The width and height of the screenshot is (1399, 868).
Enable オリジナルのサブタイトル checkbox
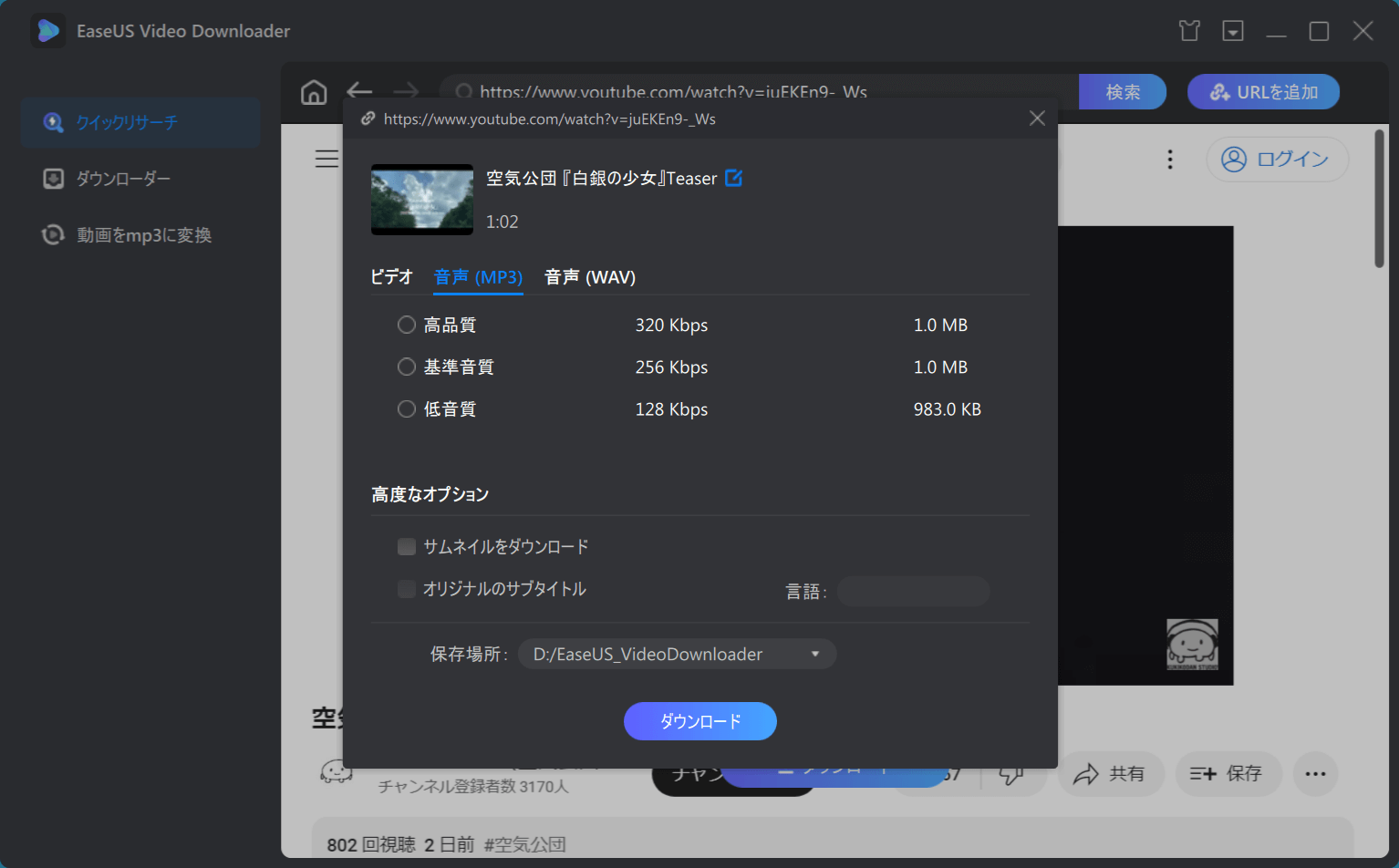(x=407, y=589)
